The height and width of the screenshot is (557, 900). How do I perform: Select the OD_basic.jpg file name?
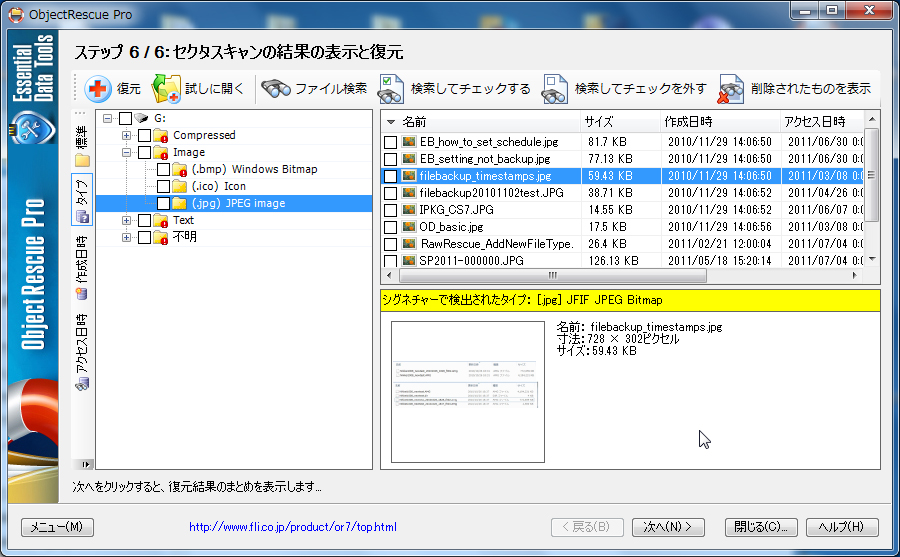coord(451,227)
